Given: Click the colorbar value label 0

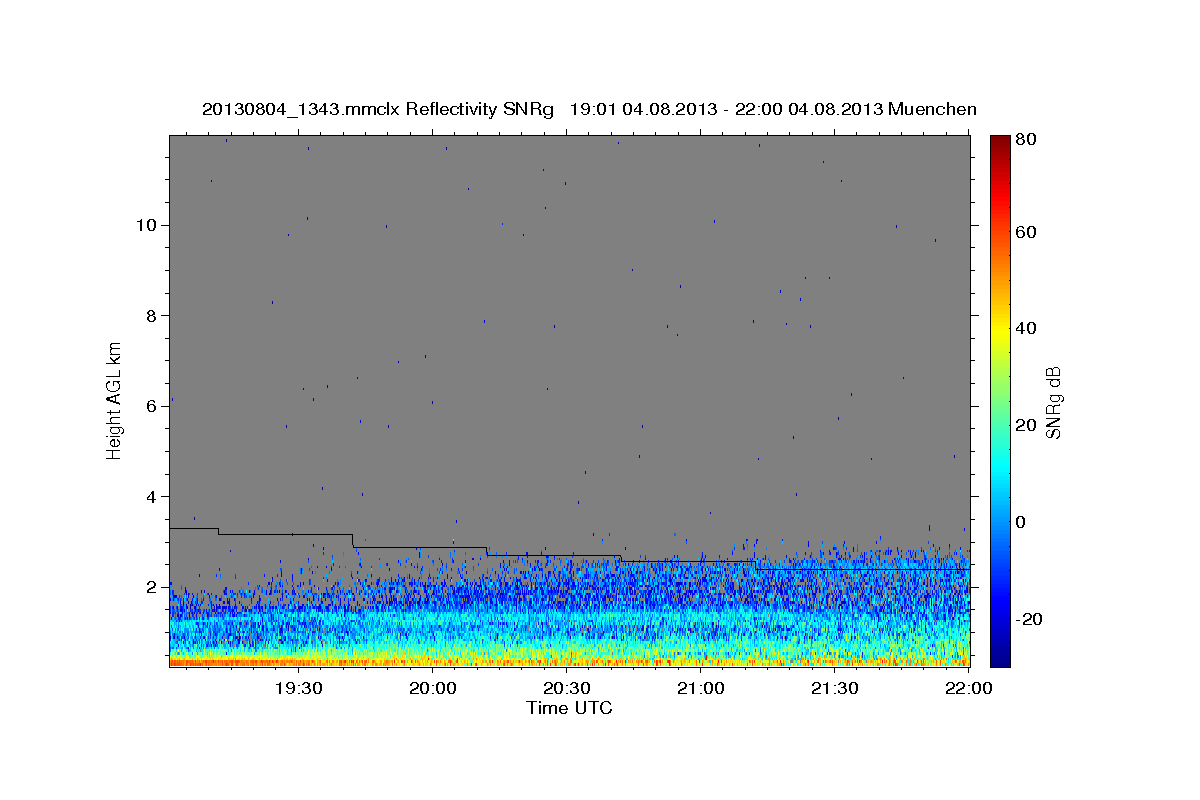Looking at the screenshot, I should coord(1020,522).
